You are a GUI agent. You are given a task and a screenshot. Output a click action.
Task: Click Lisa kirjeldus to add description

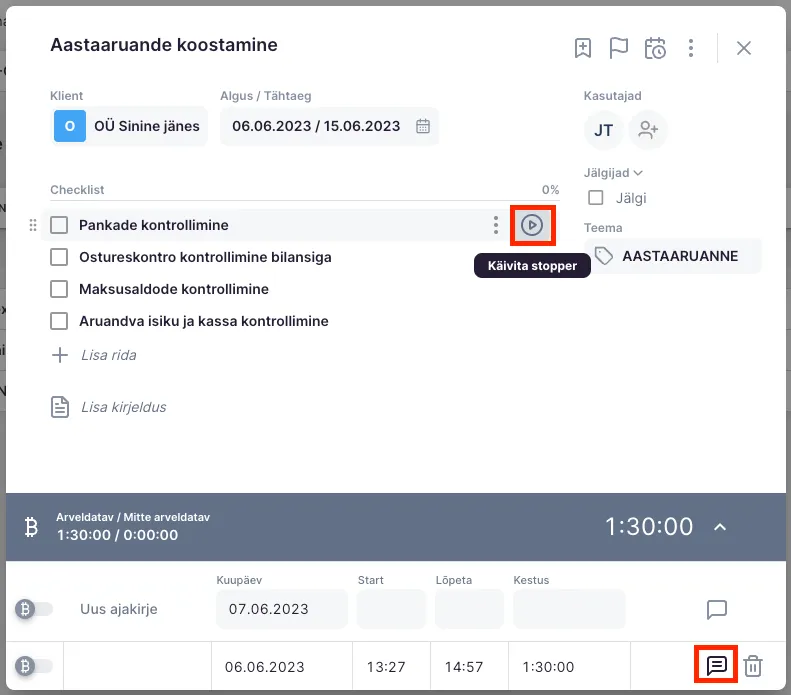(122, 407)
